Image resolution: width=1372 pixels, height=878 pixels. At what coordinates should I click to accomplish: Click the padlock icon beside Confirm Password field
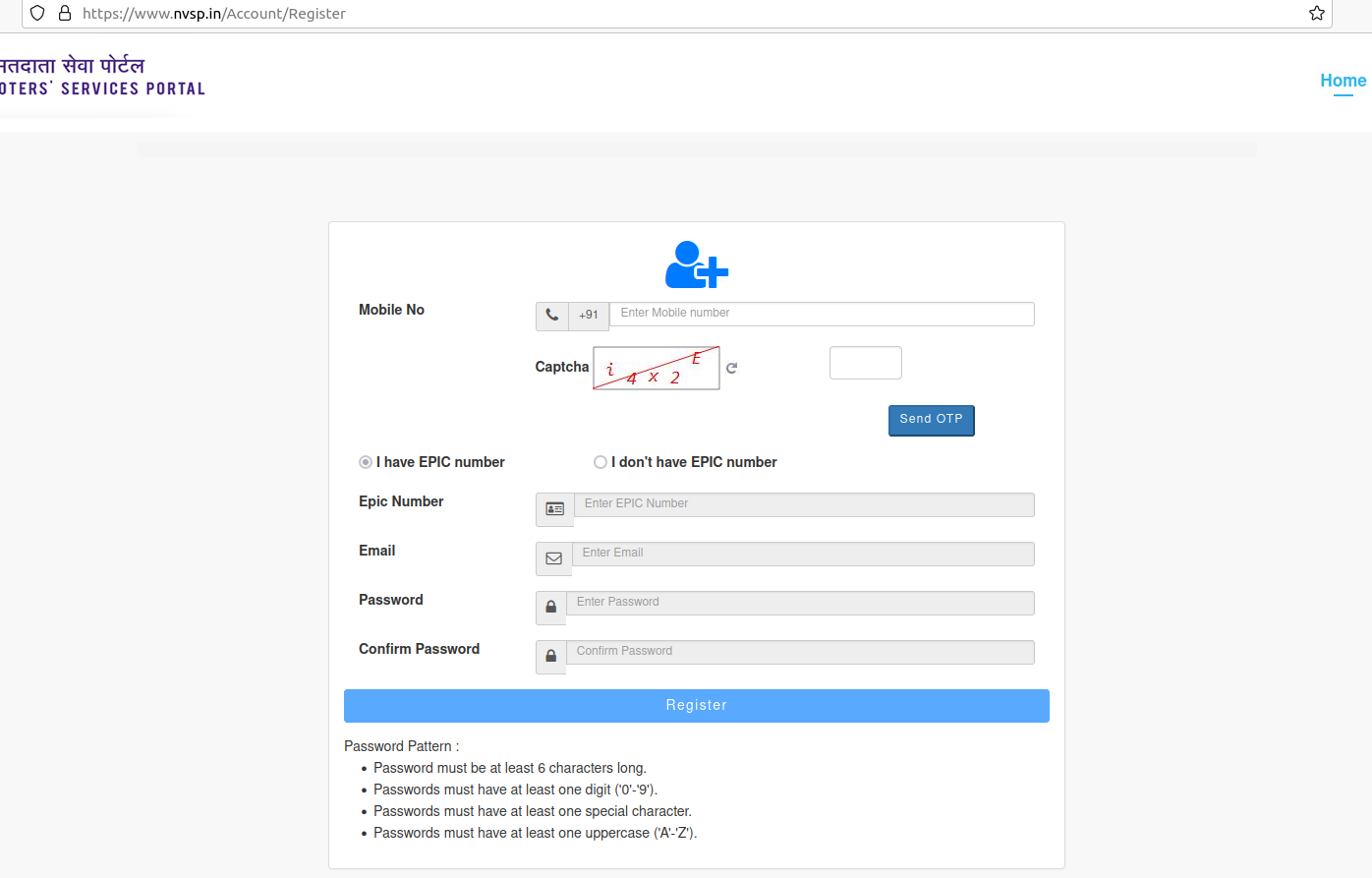point(550,656)
